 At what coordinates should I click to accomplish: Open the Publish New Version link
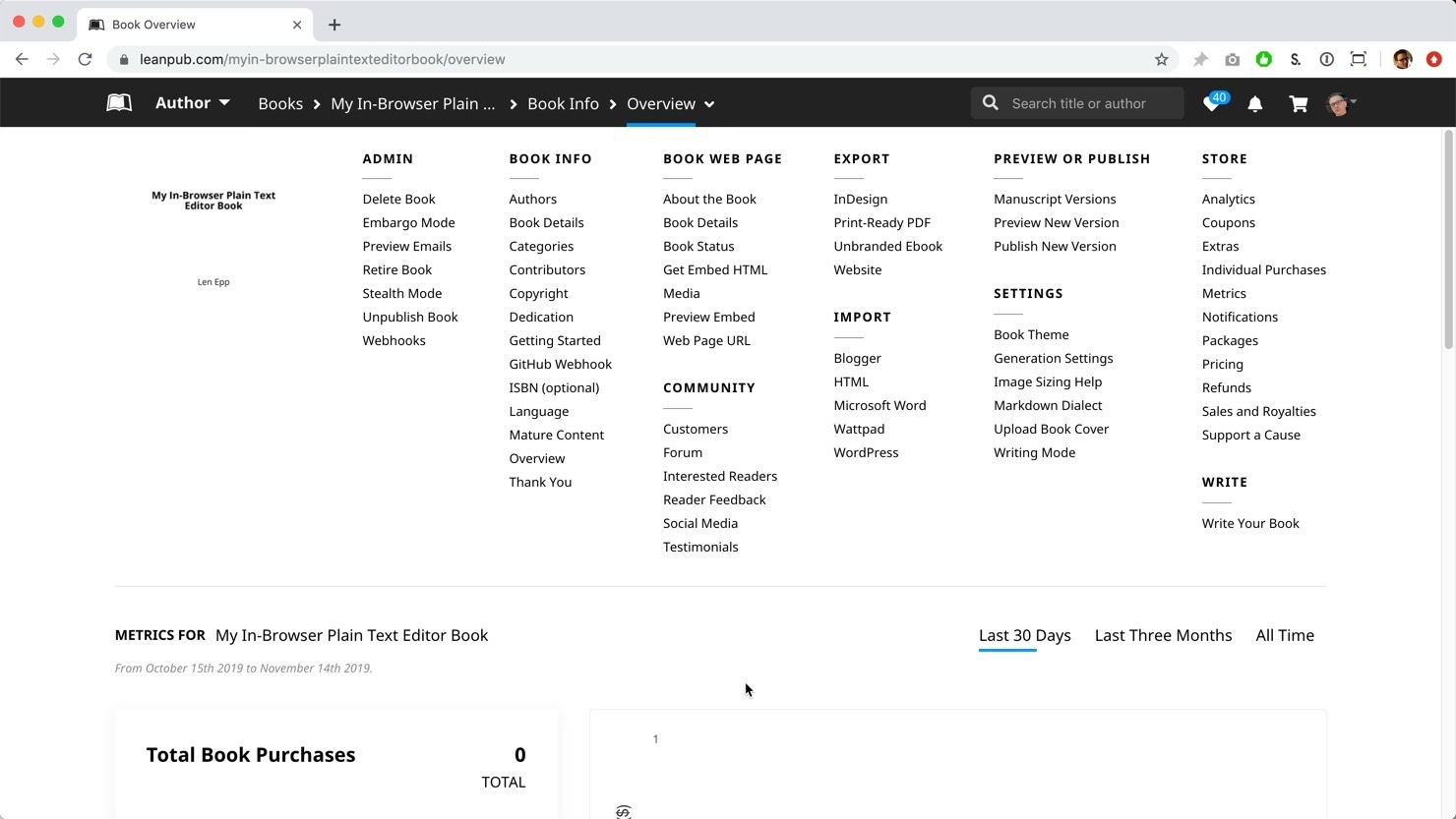click(x=1055, y=246)
